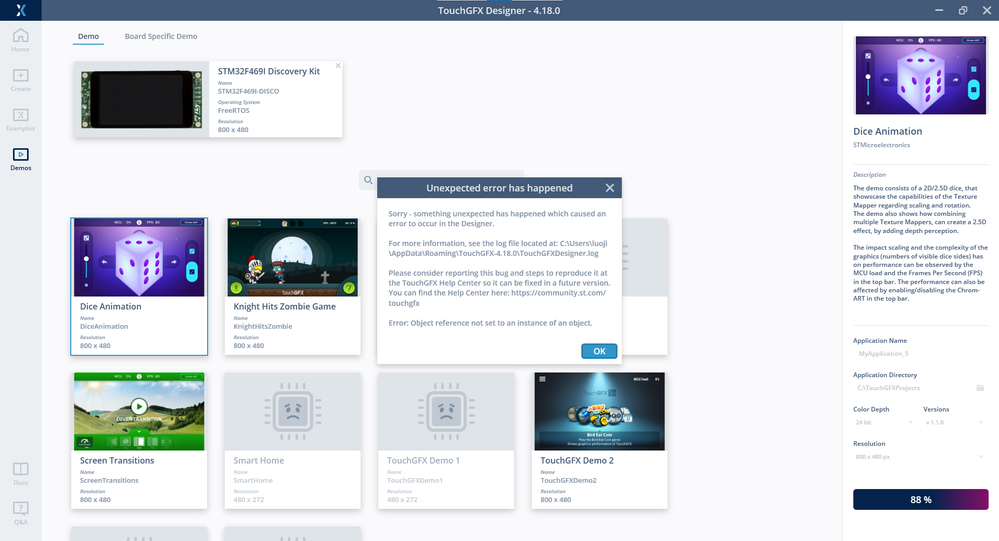Select the TouchGFX Demo 1 card

[x=446, y=441]
